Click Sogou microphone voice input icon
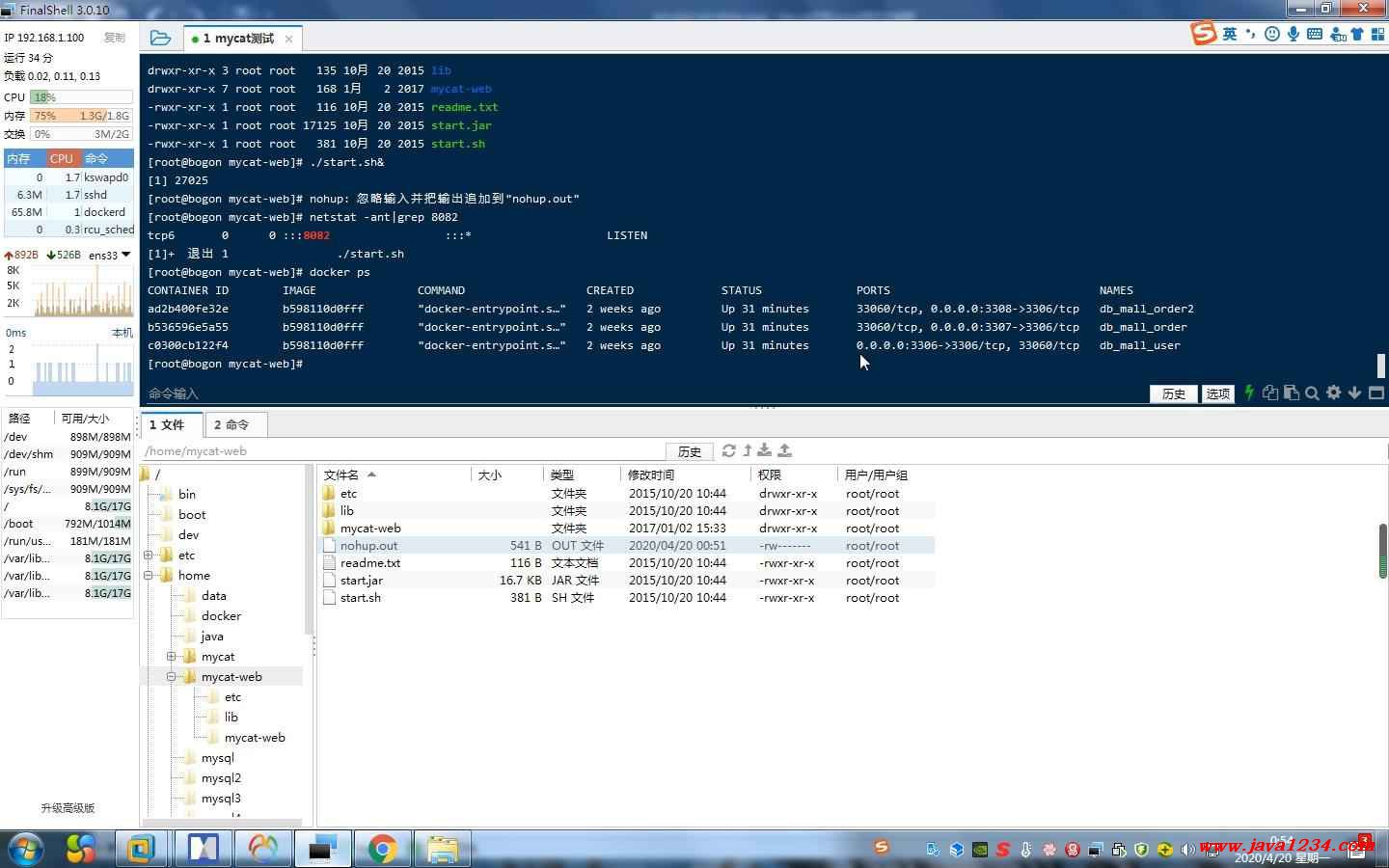Viewport: 1389px width, 868px height. (1294, 34)
